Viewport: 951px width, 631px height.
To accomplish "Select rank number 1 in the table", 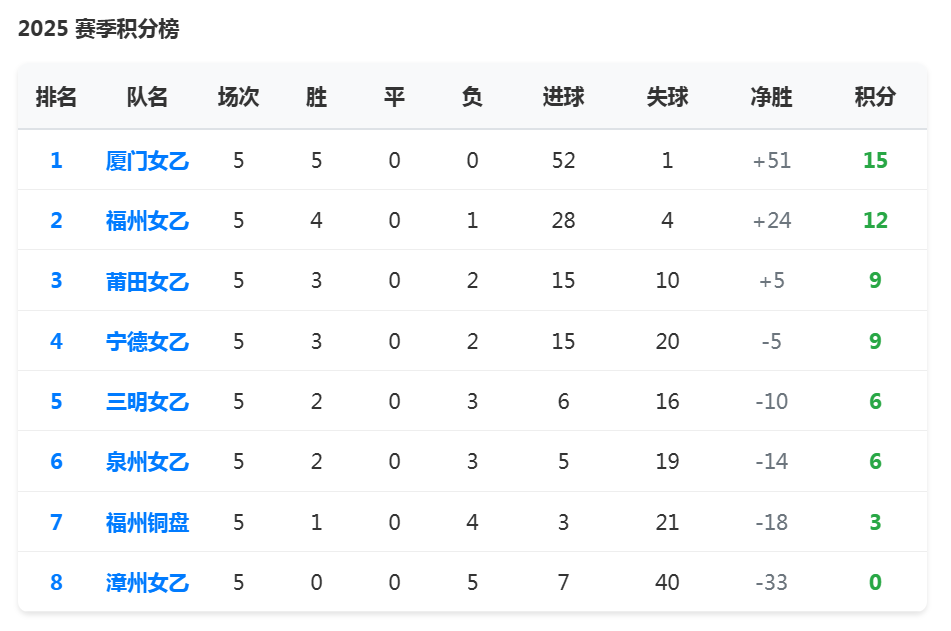I will [x=56, y=159].
